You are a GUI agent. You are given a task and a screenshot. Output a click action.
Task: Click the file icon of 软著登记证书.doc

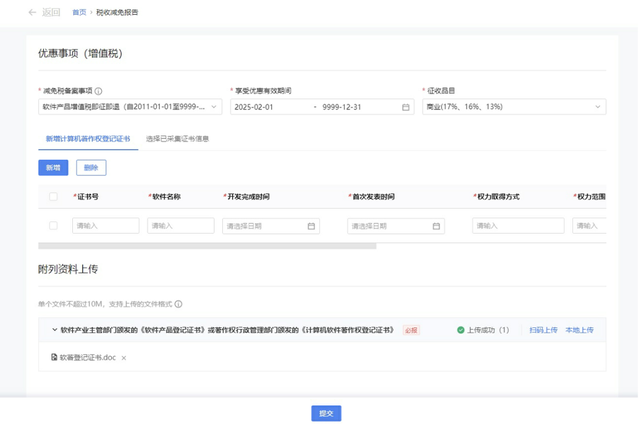click(54, 357)
